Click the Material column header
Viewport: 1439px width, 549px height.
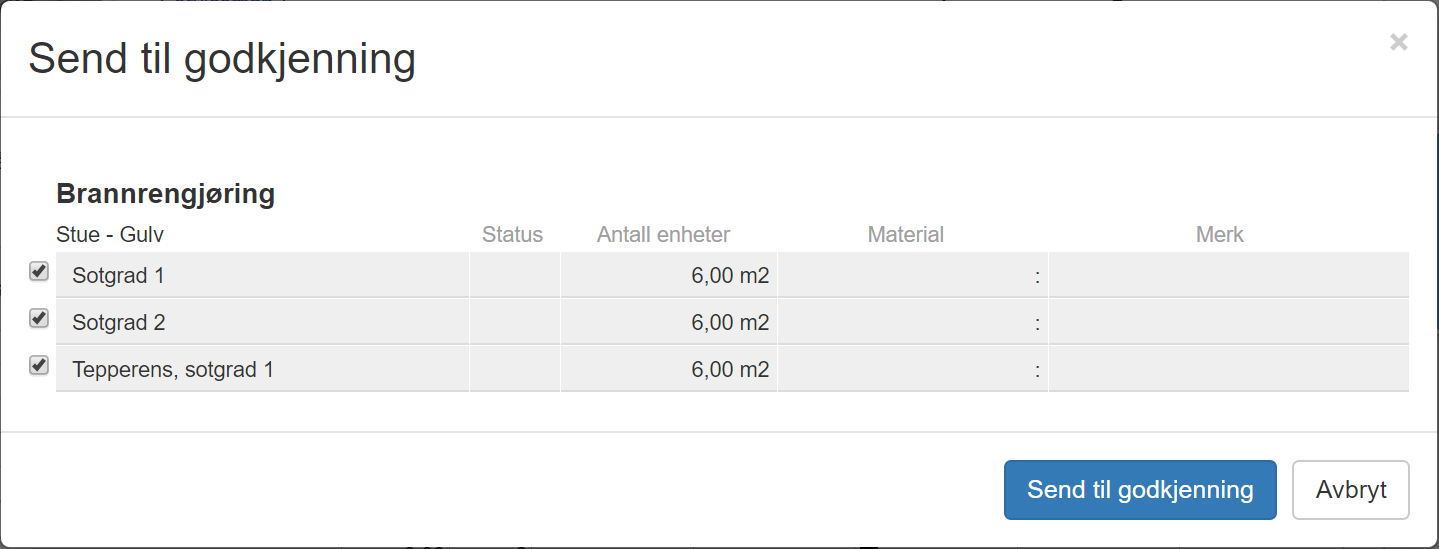pos(905,235)
